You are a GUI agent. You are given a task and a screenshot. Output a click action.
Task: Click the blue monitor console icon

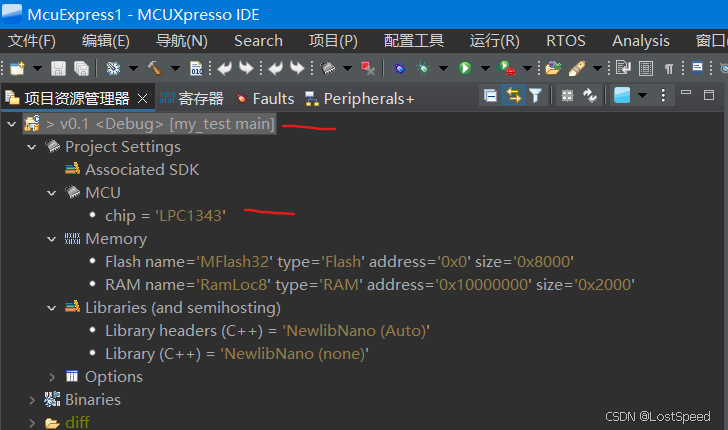(697, 68)
